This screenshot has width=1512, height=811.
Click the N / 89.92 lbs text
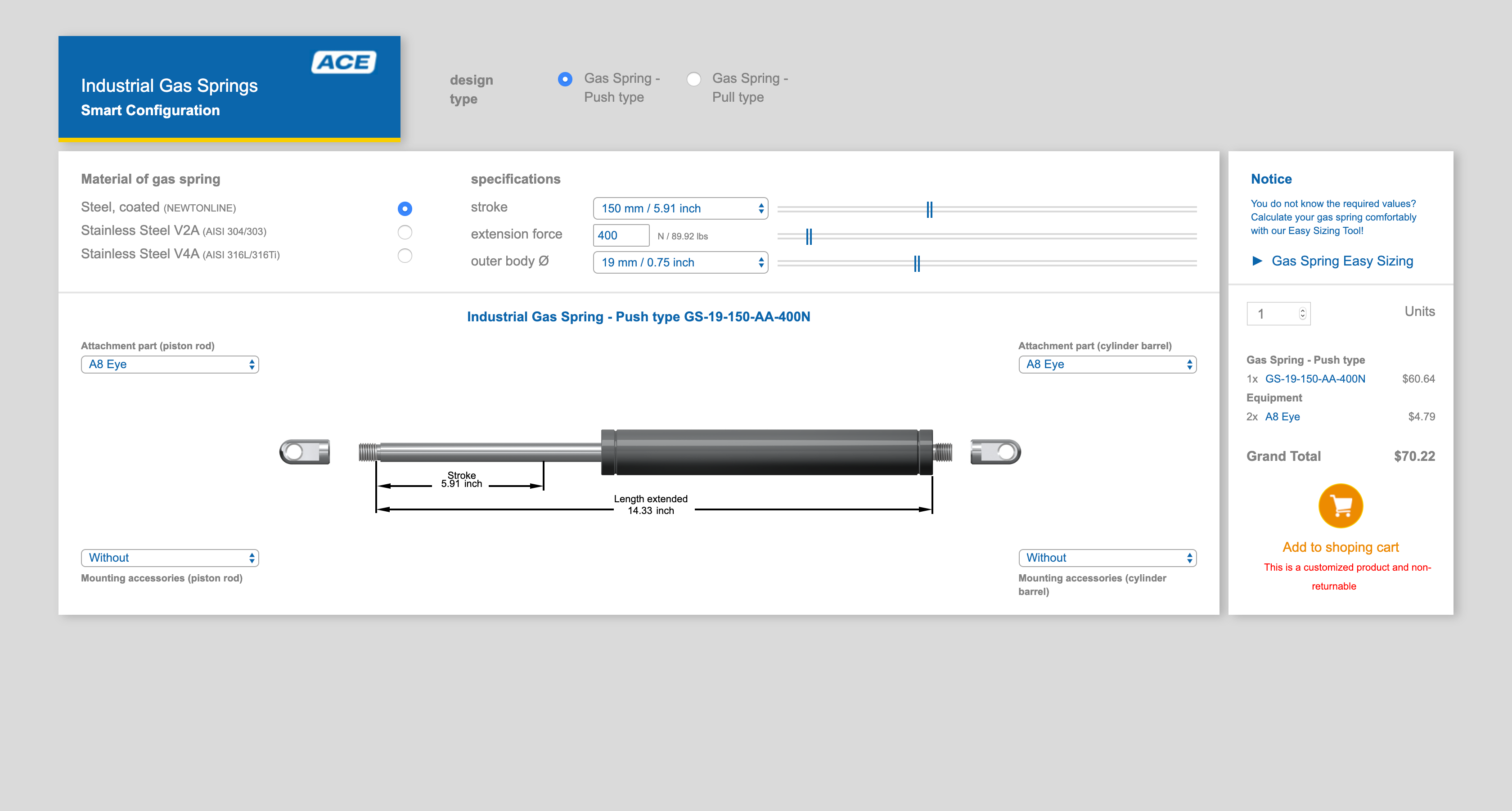click(683, 236)
